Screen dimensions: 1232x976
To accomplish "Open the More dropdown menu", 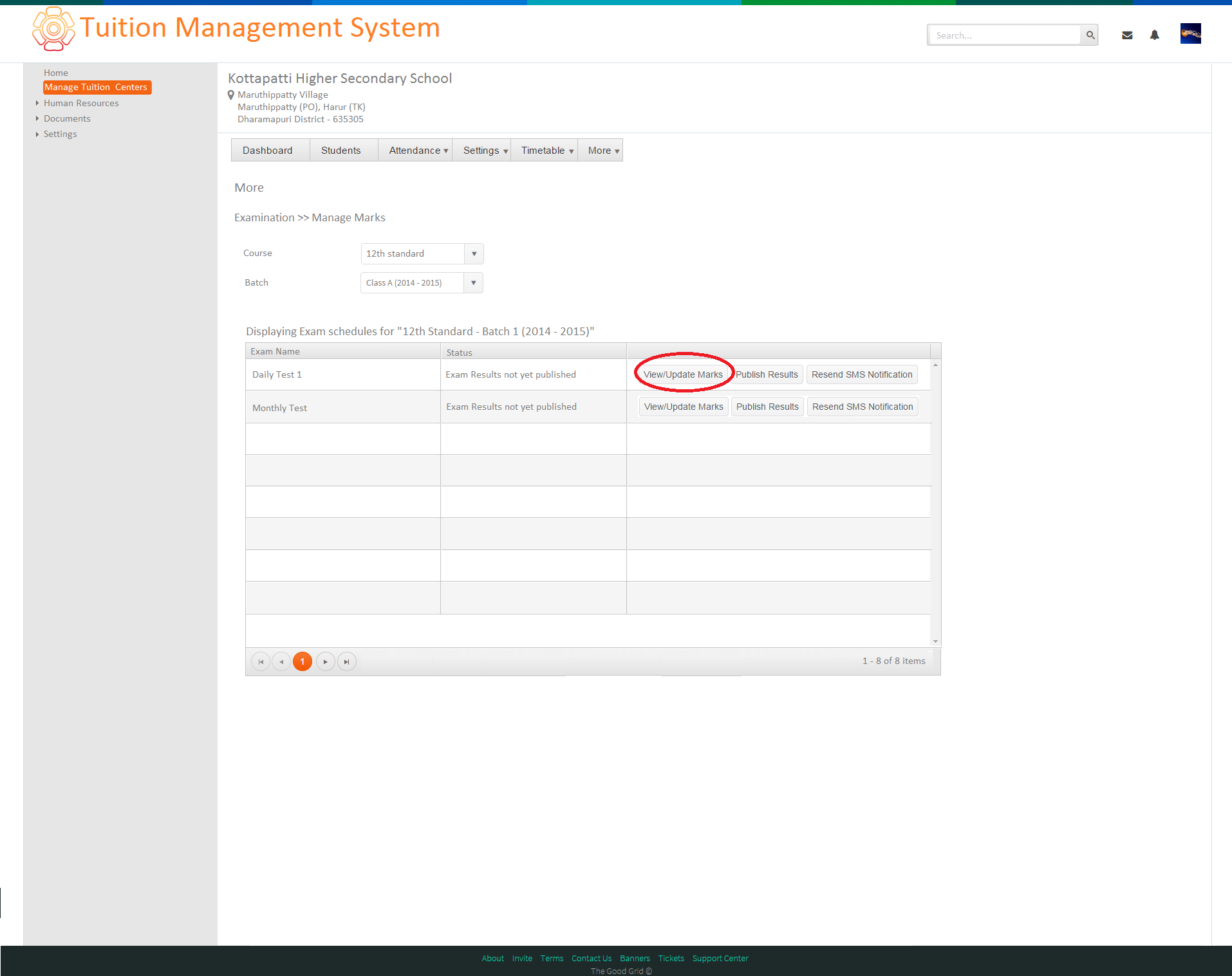I will (600, 150).
